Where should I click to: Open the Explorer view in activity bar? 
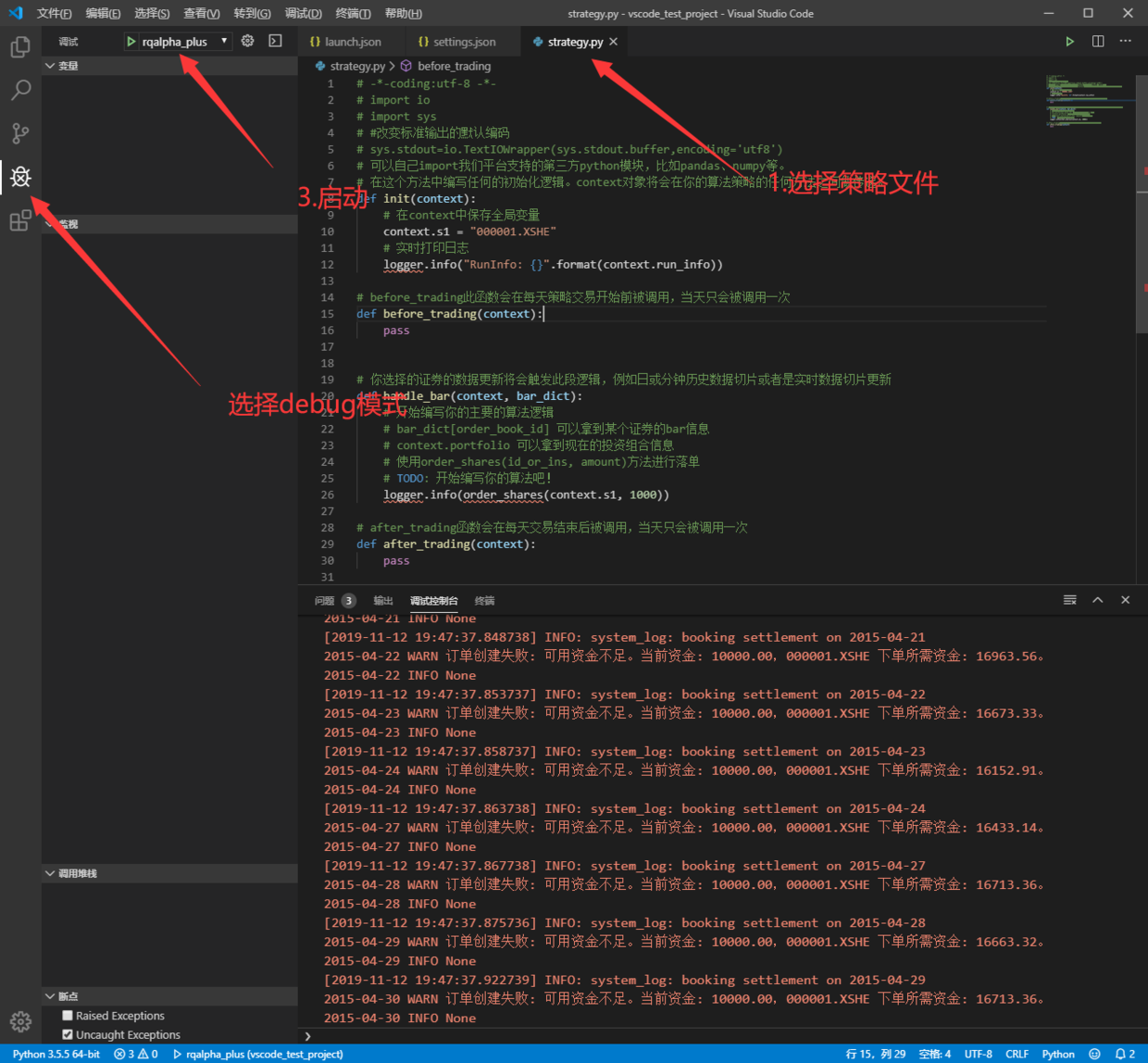click(20, 46)
